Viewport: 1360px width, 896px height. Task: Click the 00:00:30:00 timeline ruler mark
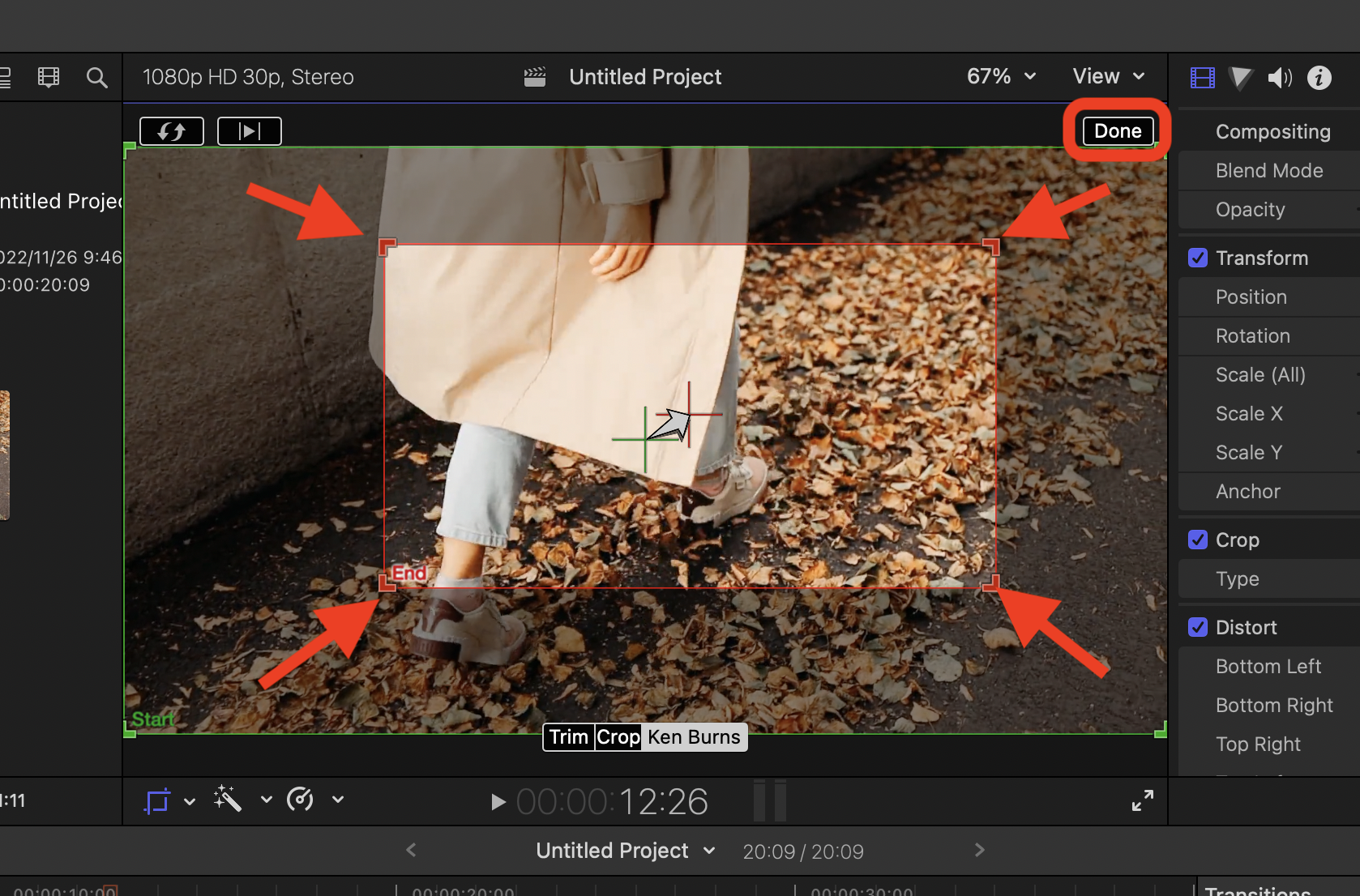[x=862, y=890]
